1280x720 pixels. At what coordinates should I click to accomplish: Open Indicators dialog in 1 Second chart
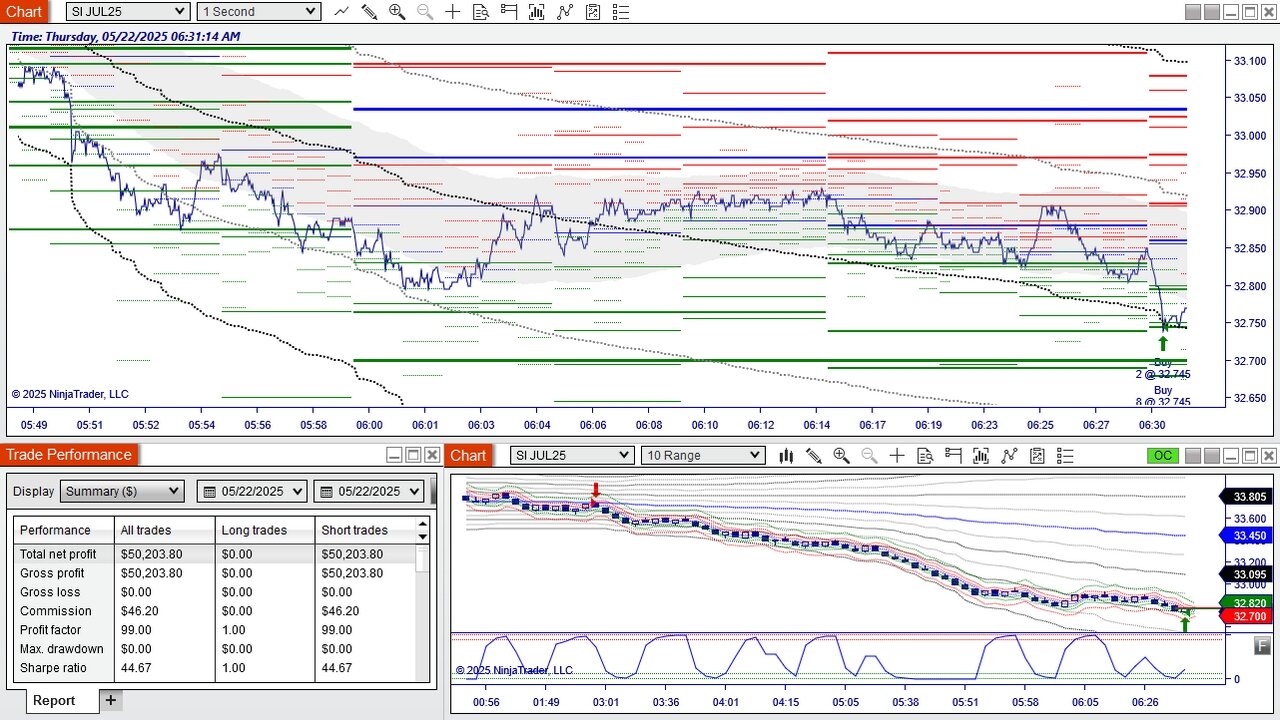click(537, 11)
